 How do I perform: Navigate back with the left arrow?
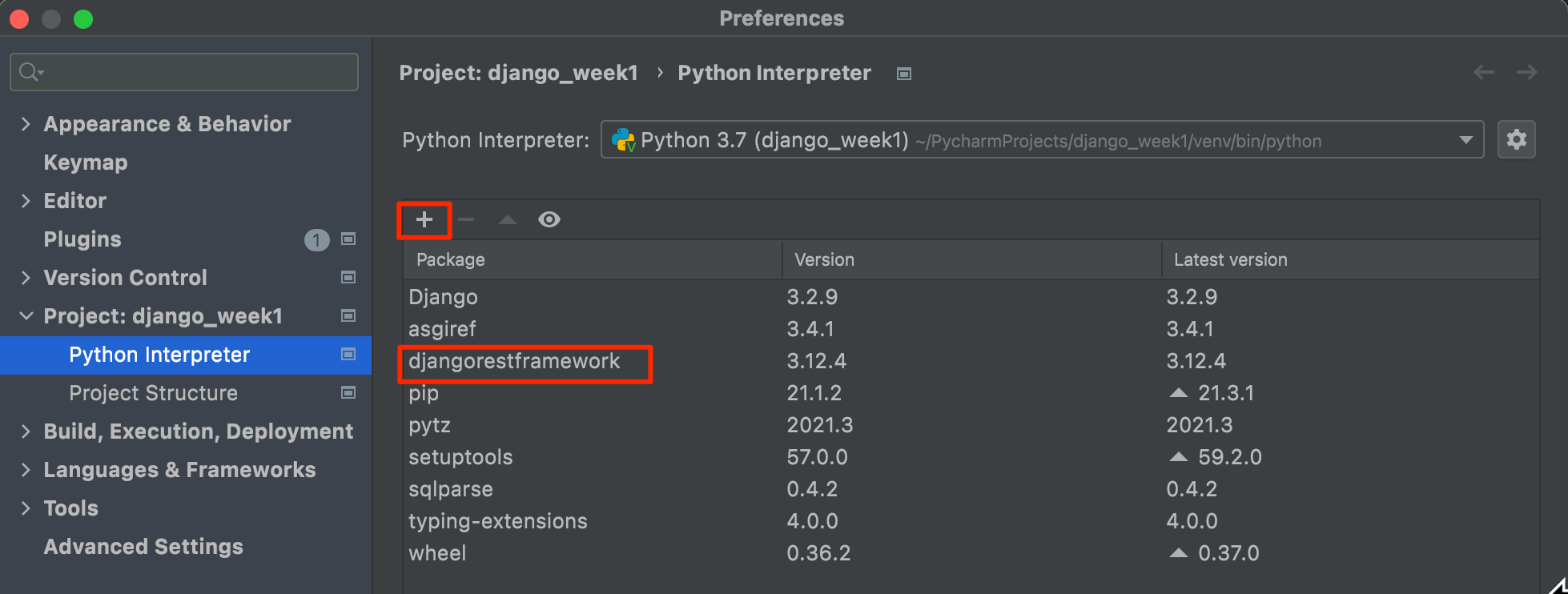pos(1484,73)
